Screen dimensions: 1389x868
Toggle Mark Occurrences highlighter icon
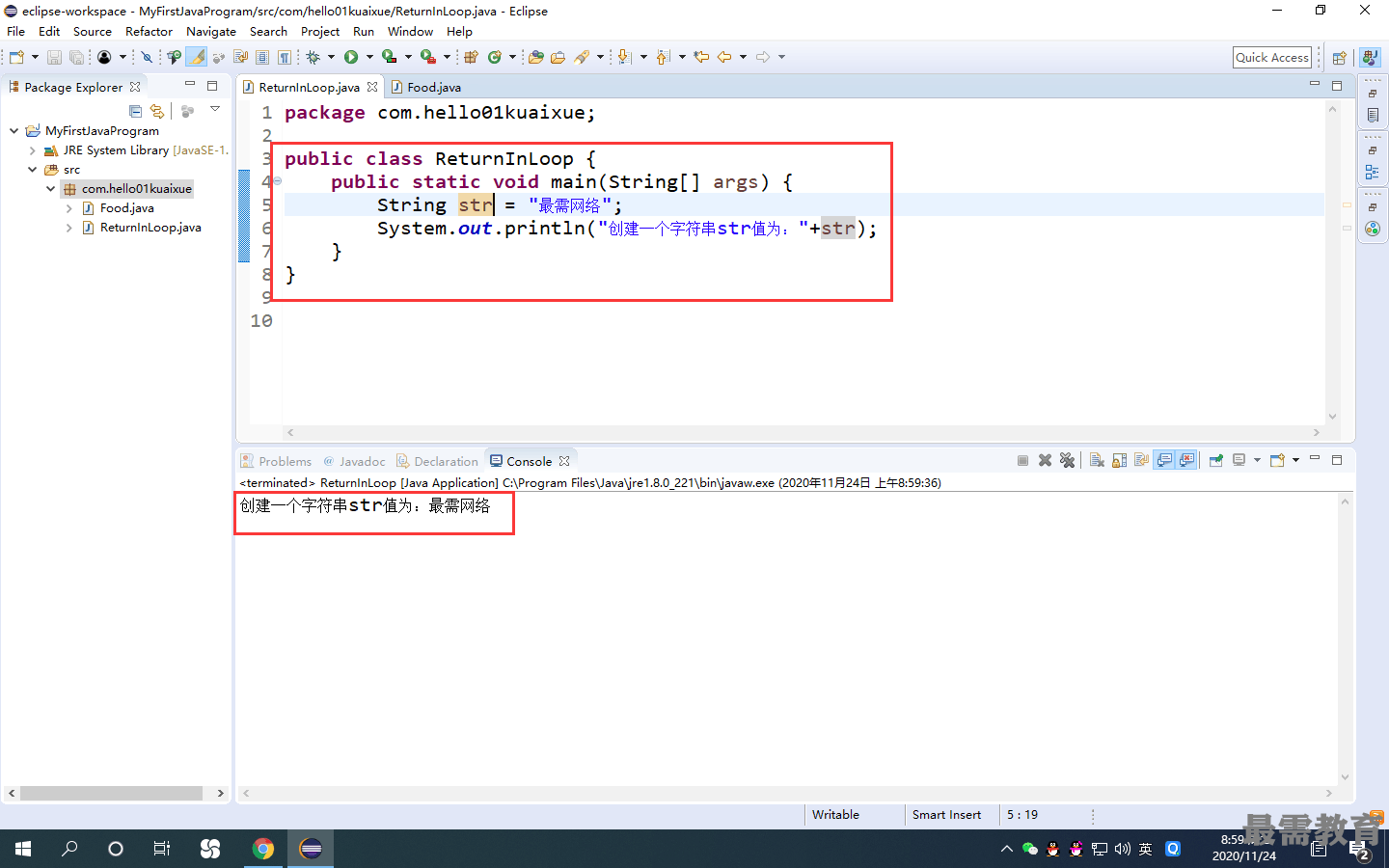[197, 57]
